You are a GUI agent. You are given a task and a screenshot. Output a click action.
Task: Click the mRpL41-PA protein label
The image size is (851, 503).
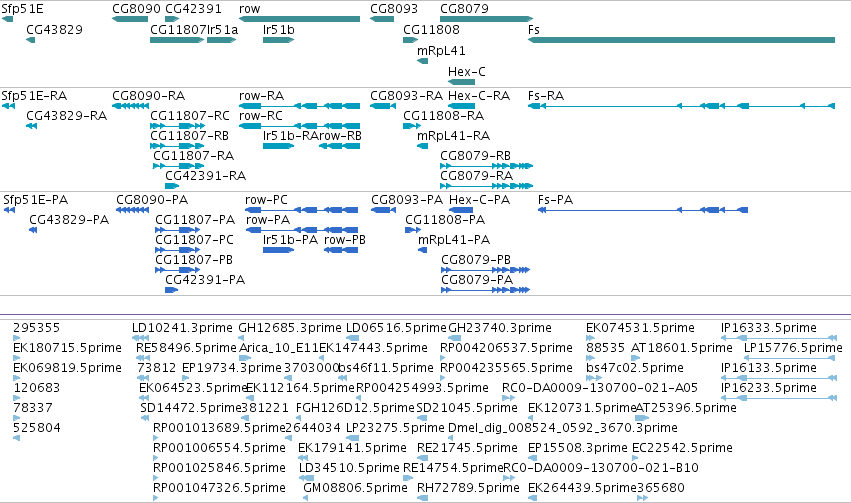(x=454, y=240)
